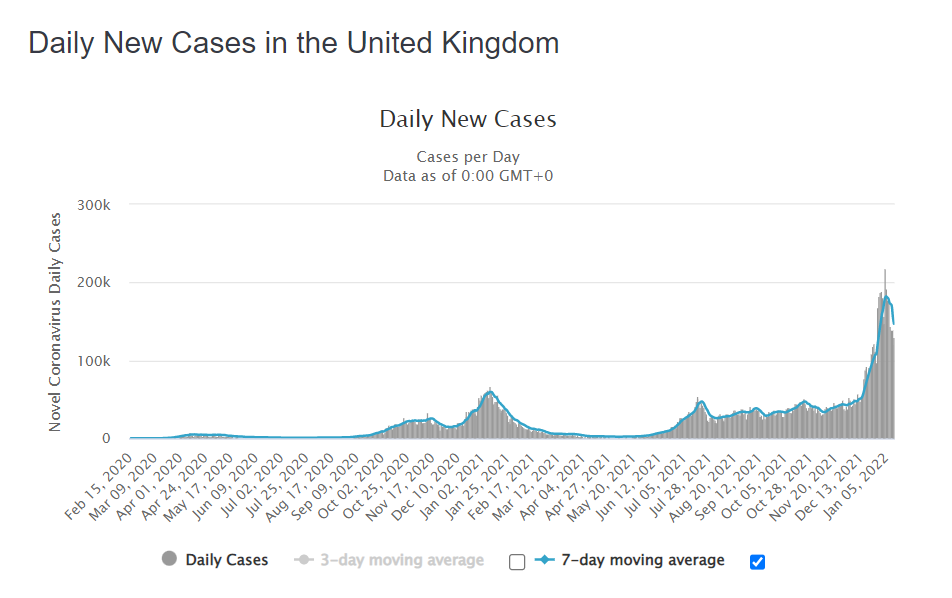This screenshot has width=952, height=598.
Task: Toggle the Daily Cases series label
Action: coord(227,560)
